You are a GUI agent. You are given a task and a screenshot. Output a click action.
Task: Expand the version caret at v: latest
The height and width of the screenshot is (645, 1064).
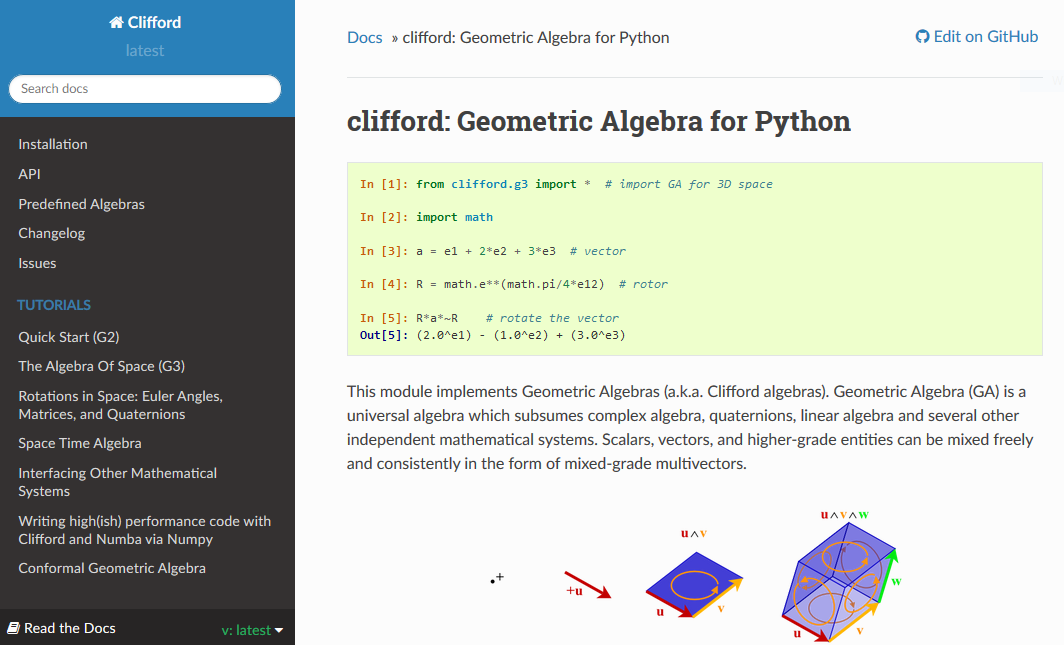[279, 630]
